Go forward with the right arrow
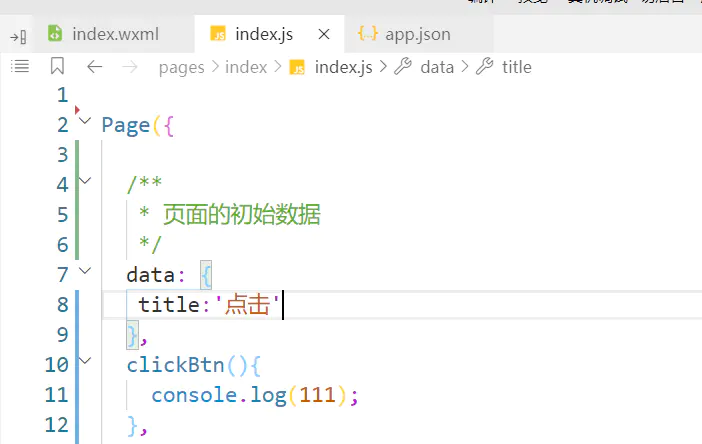This screenshot has height=444, width=702. point(130,67)
